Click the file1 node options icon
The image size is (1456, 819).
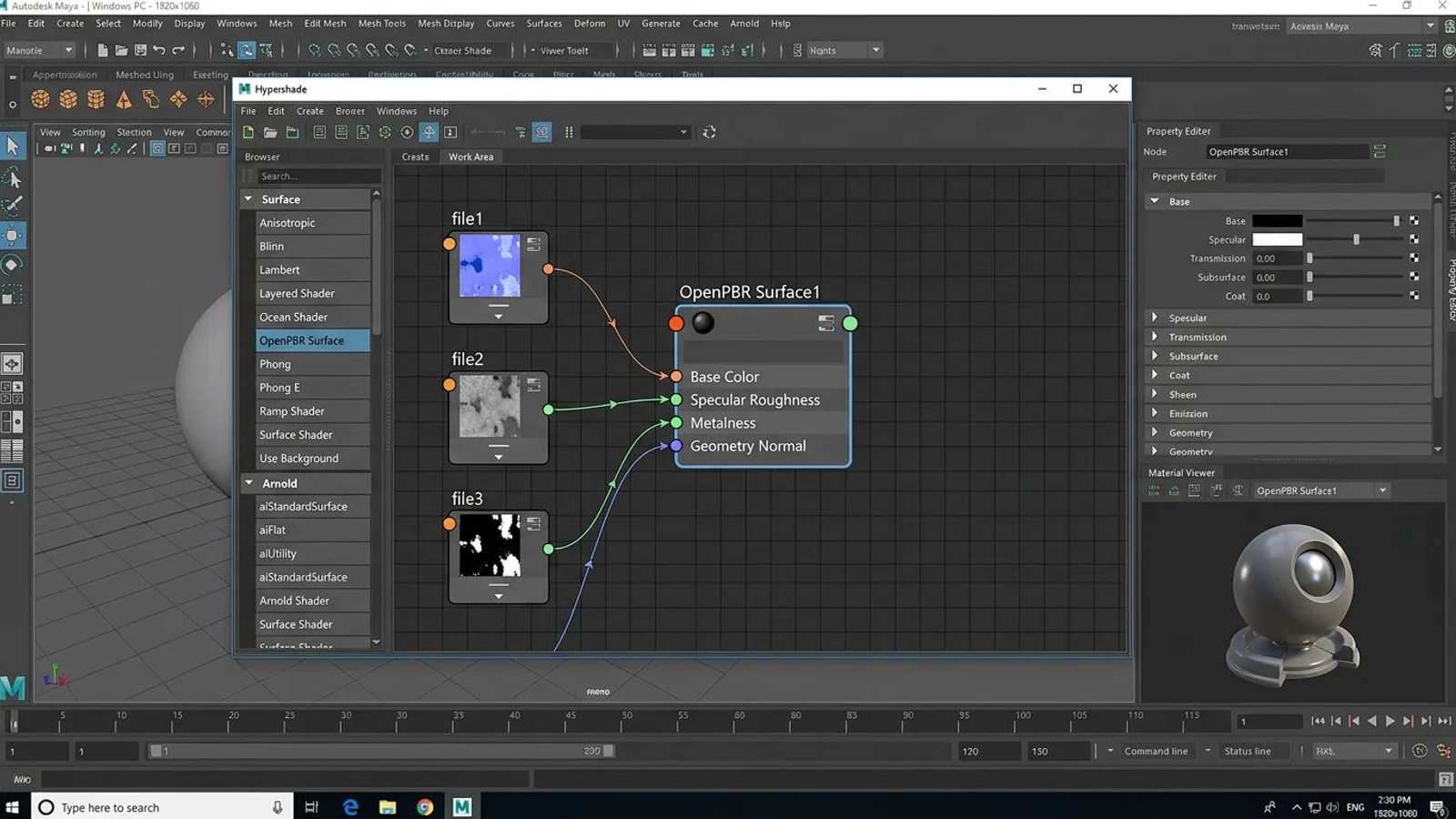[x=533, y=244]
